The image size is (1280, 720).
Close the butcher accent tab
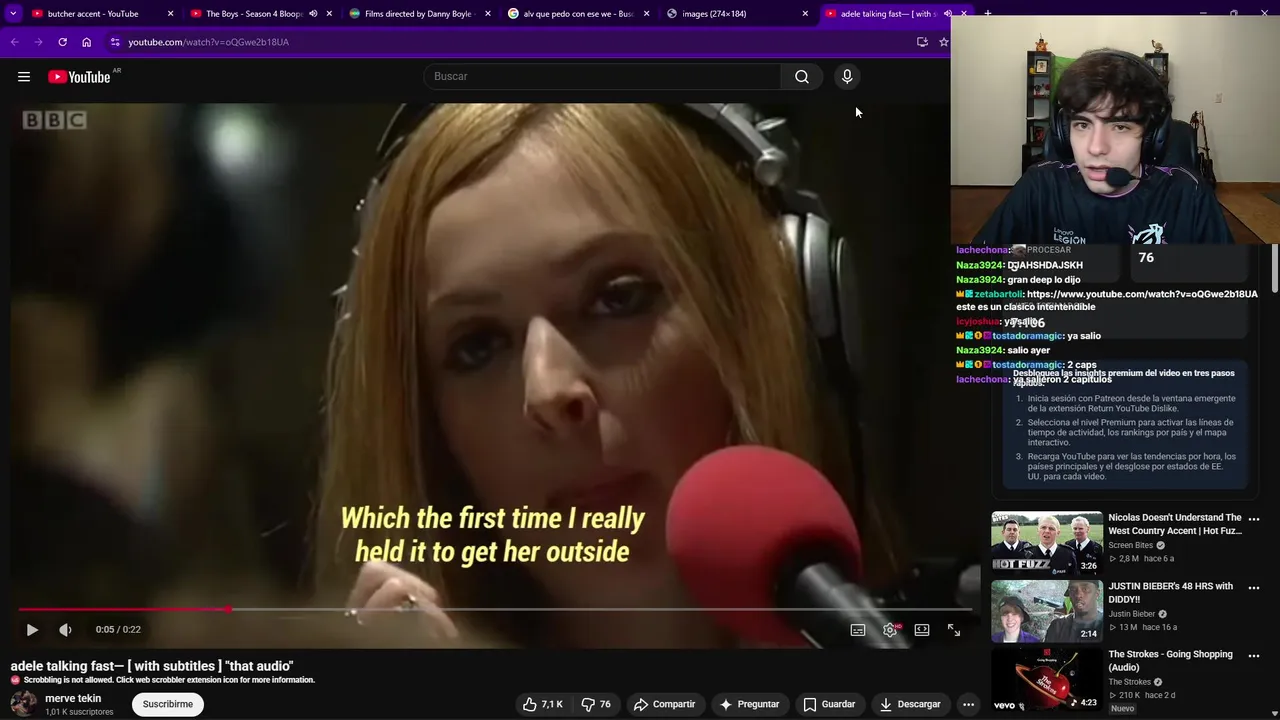170,14
